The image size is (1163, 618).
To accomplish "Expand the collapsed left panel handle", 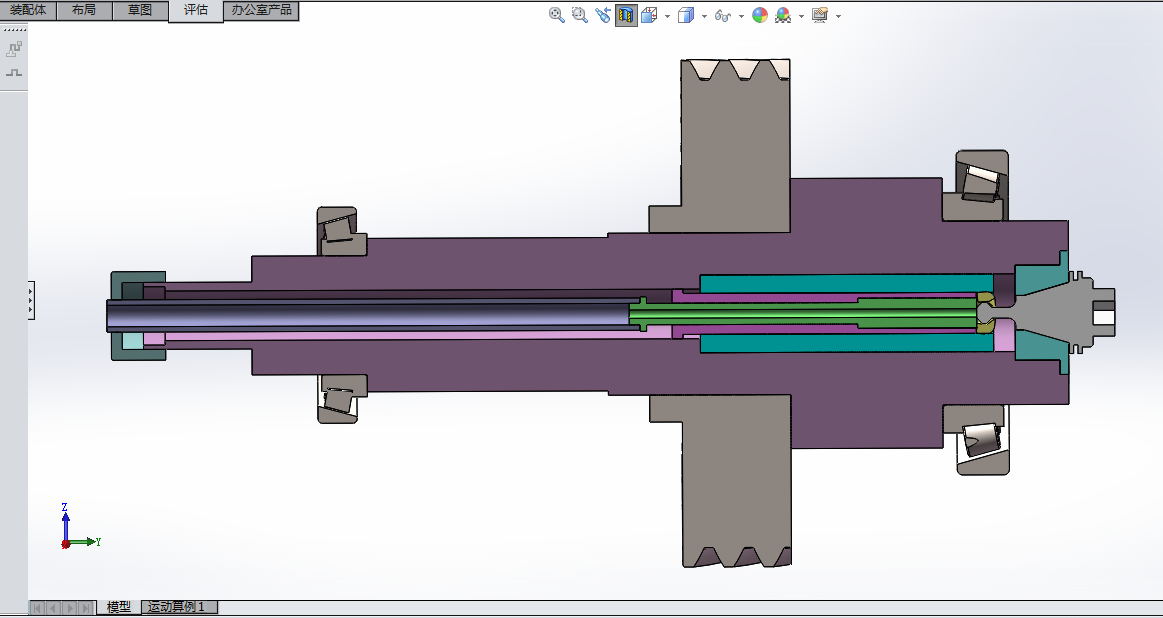I will pos(31,300).
